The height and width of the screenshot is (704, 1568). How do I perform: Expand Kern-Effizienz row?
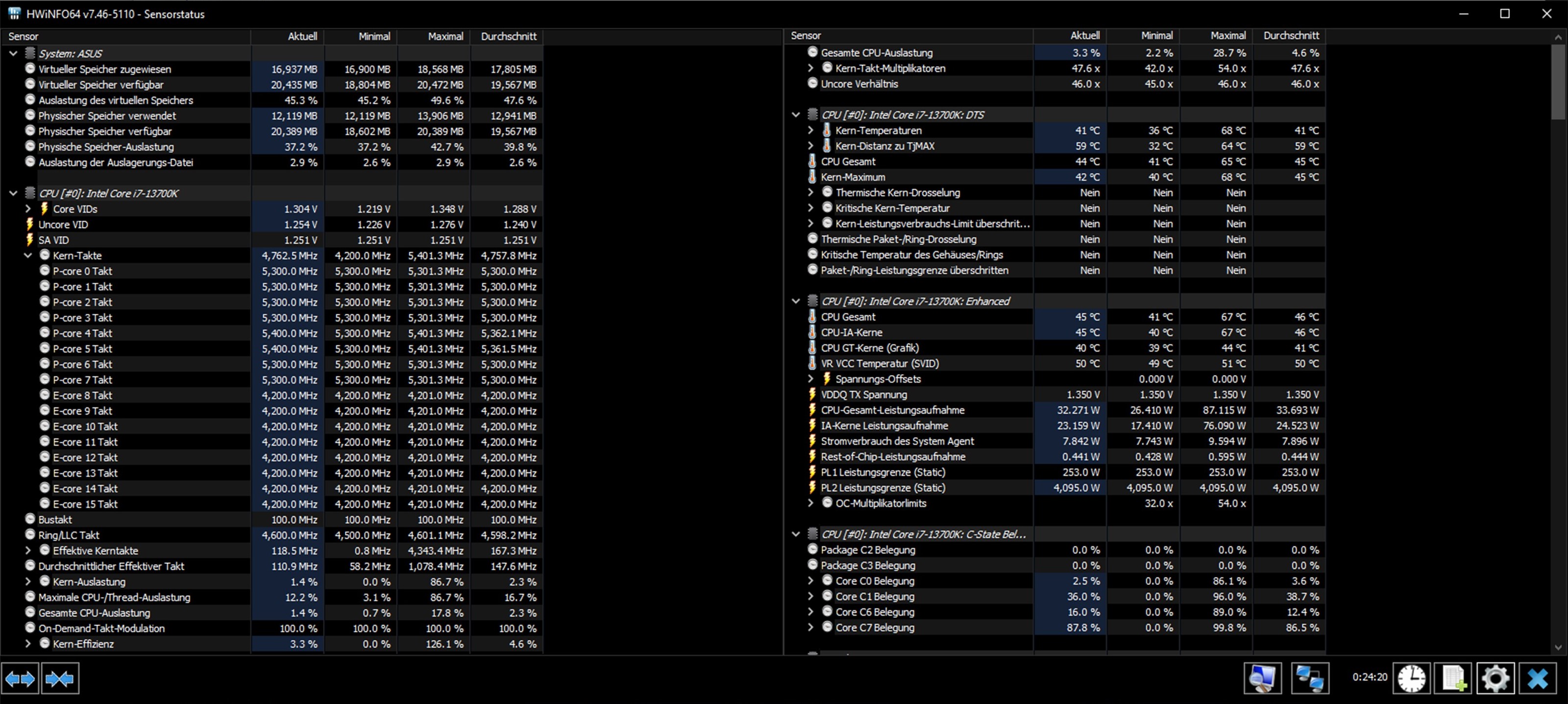click(28, 643)
